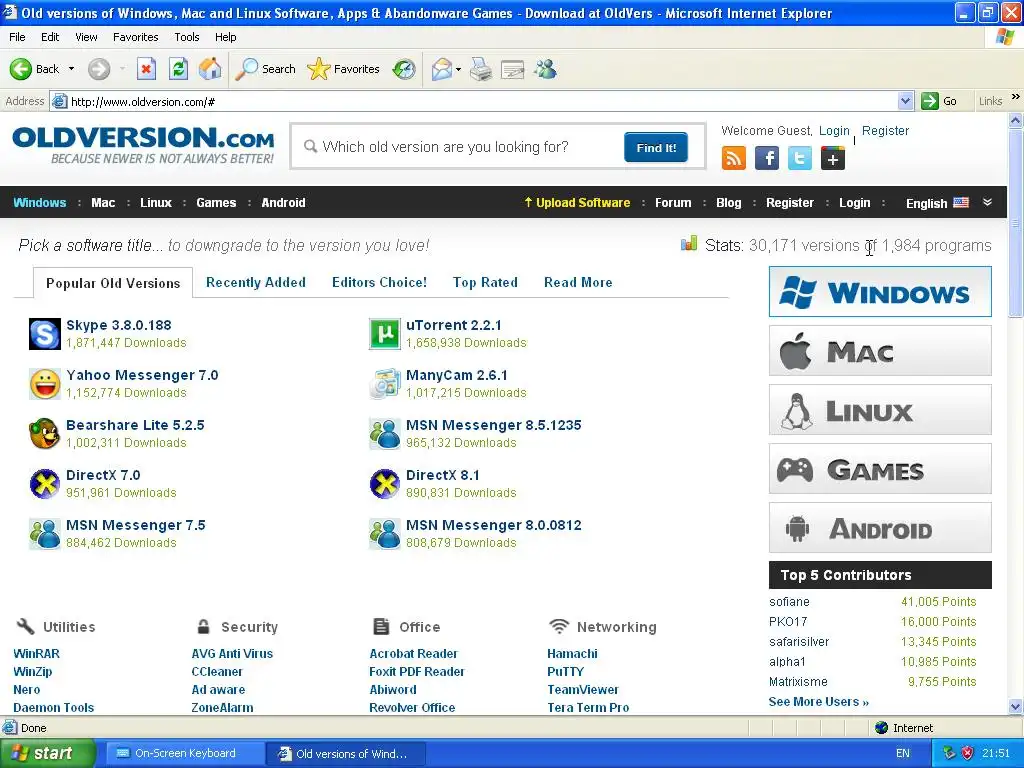The image size is (1024, 768).
Task: Open the CCleaner security link
Action: (x=217, y=671)
